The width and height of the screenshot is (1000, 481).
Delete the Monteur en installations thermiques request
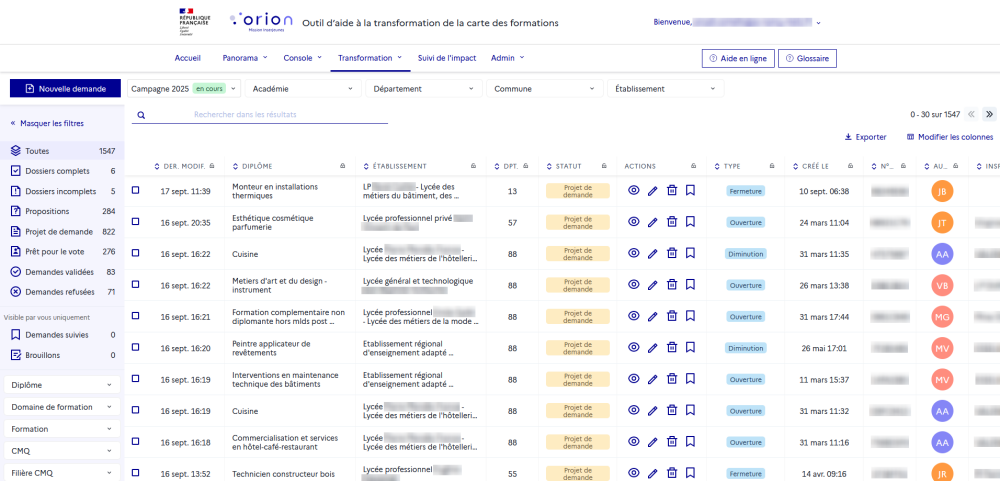coord(672,190)
